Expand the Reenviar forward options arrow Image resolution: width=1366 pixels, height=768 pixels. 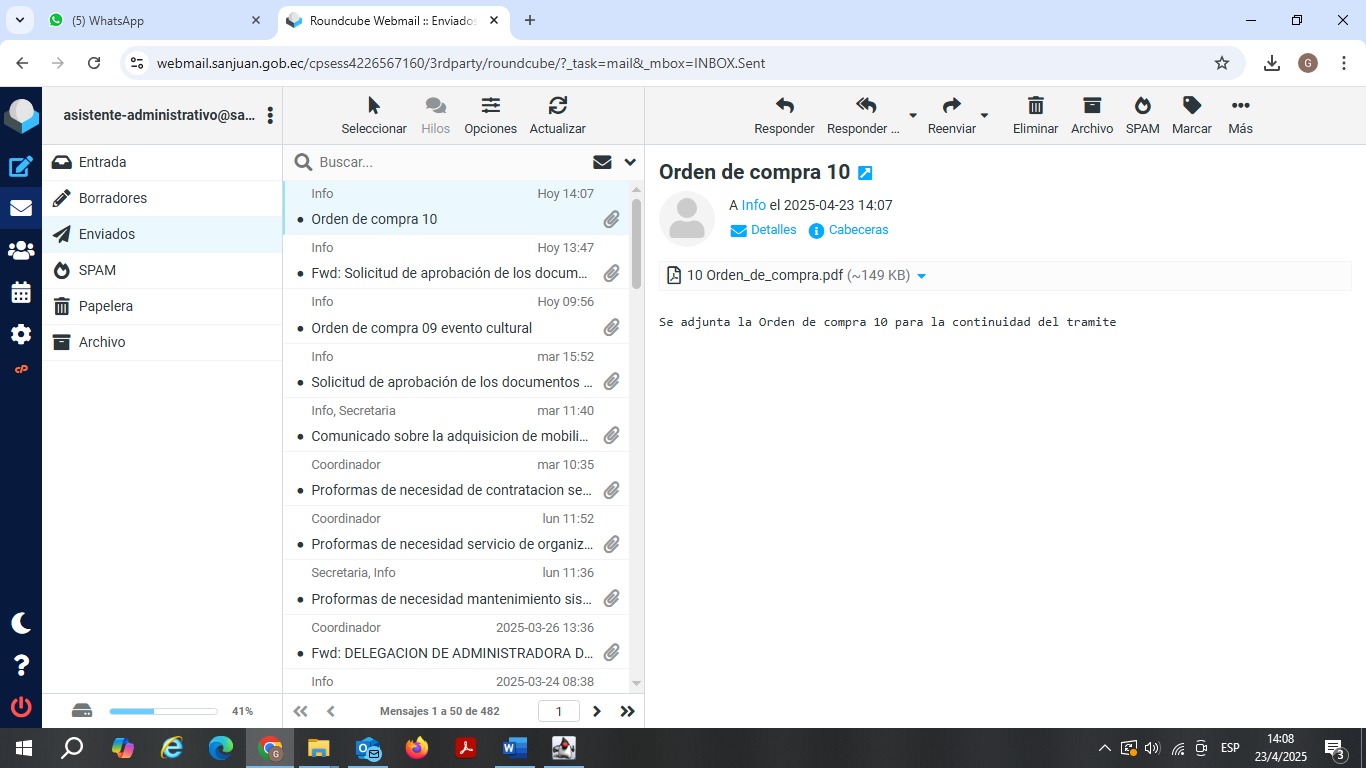pyautogui.click(x=984, y=116)
